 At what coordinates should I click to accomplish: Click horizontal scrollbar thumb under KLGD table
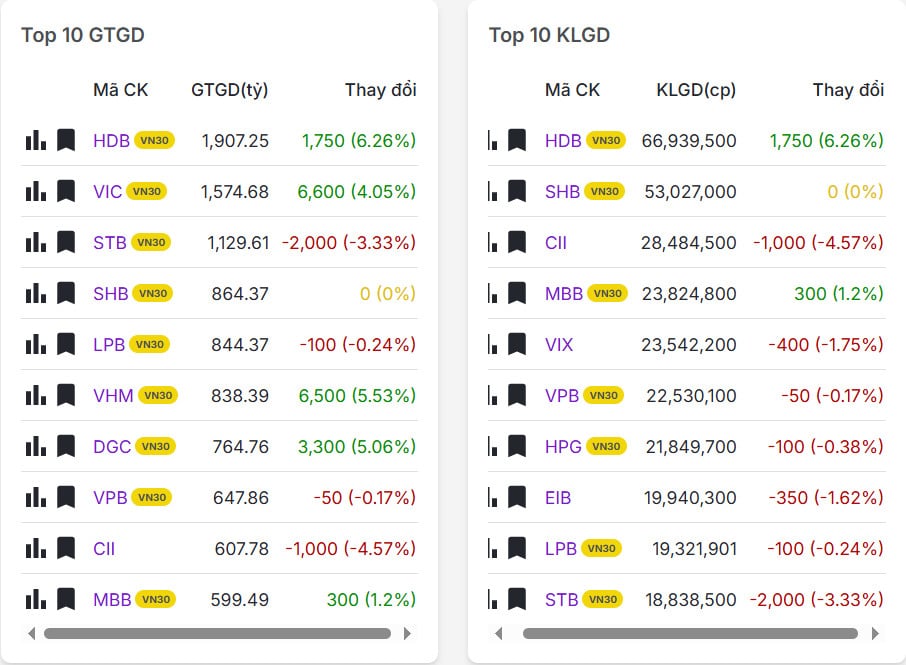point(690,633)
